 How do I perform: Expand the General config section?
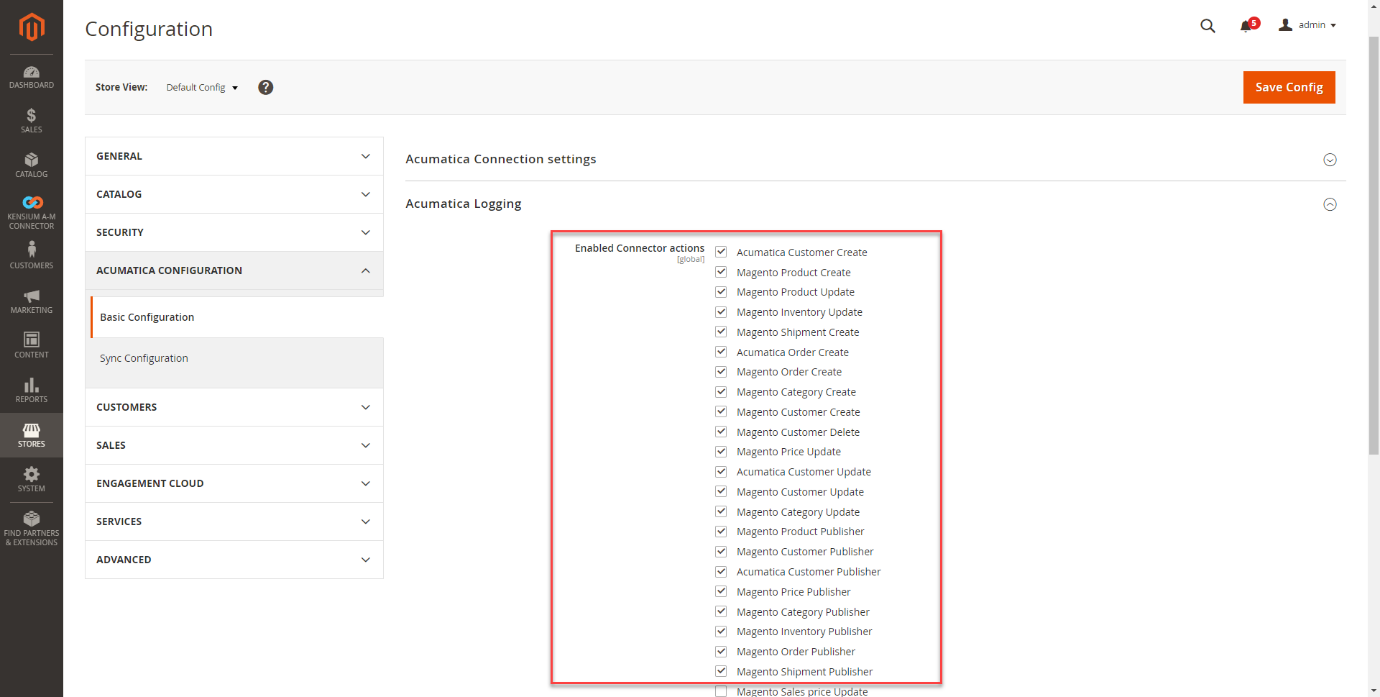pos(234,156)
